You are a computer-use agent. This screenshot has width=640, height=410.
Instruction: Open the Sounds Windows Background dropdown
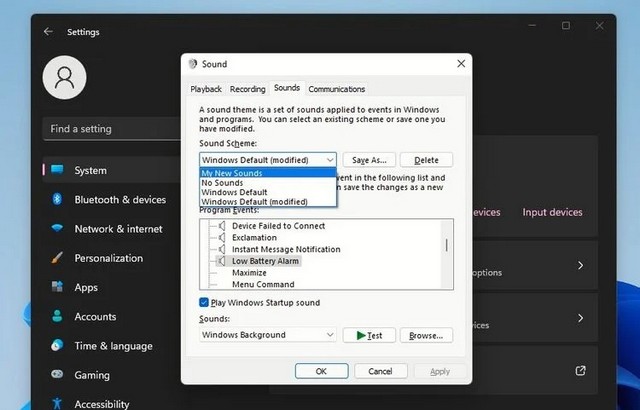coord(268,335)
